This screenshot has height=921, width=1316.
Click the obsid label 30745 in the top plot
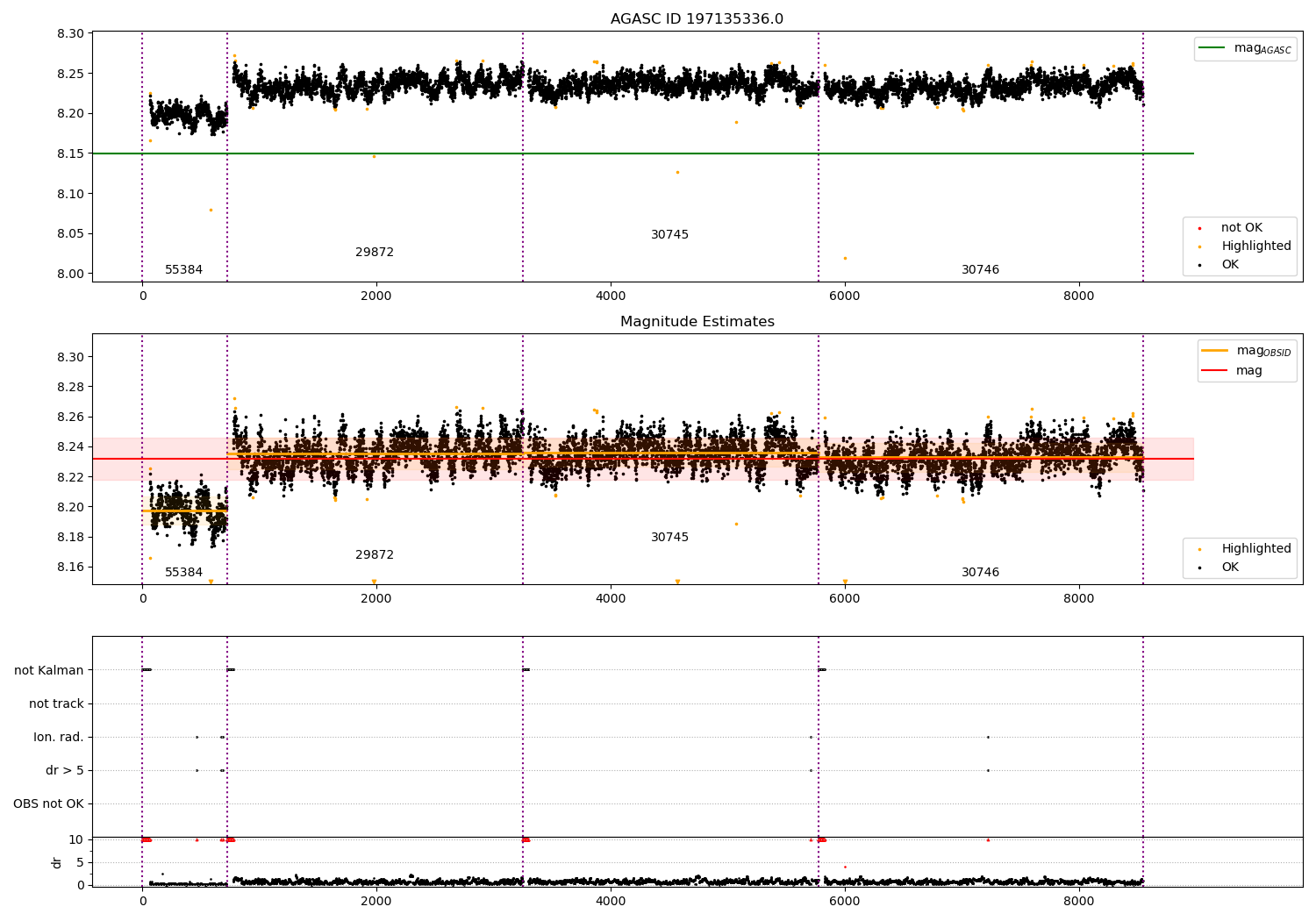669,235
